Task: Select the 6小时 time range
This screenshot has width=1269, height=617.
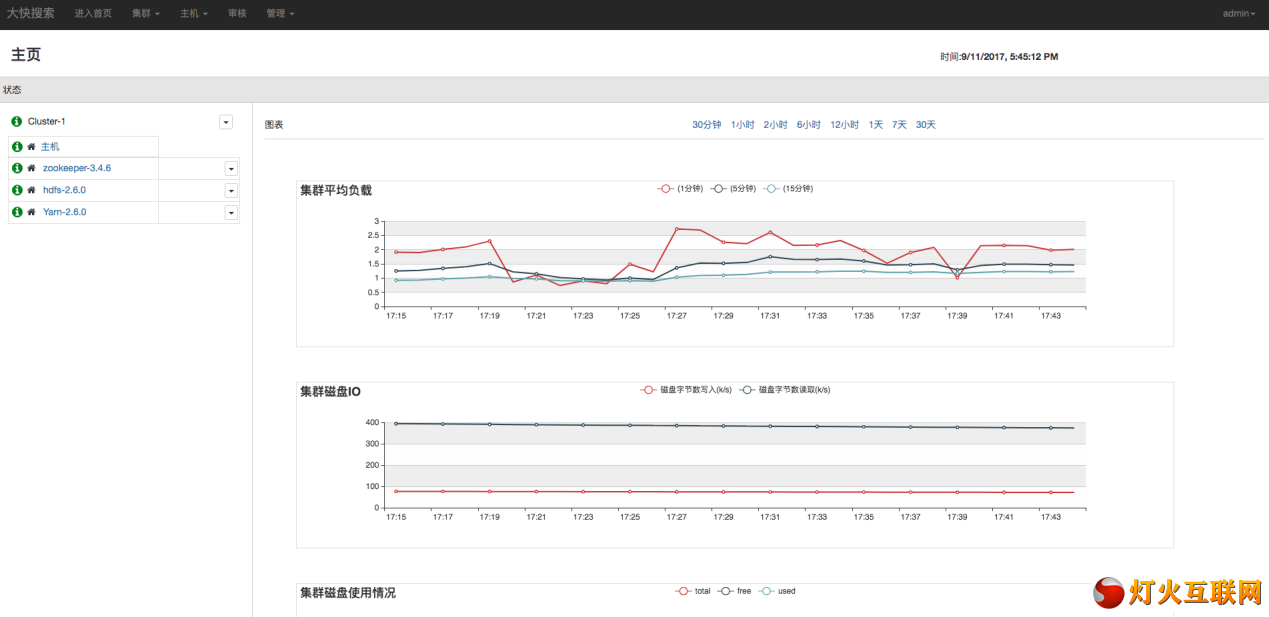Action: [808, 125]
